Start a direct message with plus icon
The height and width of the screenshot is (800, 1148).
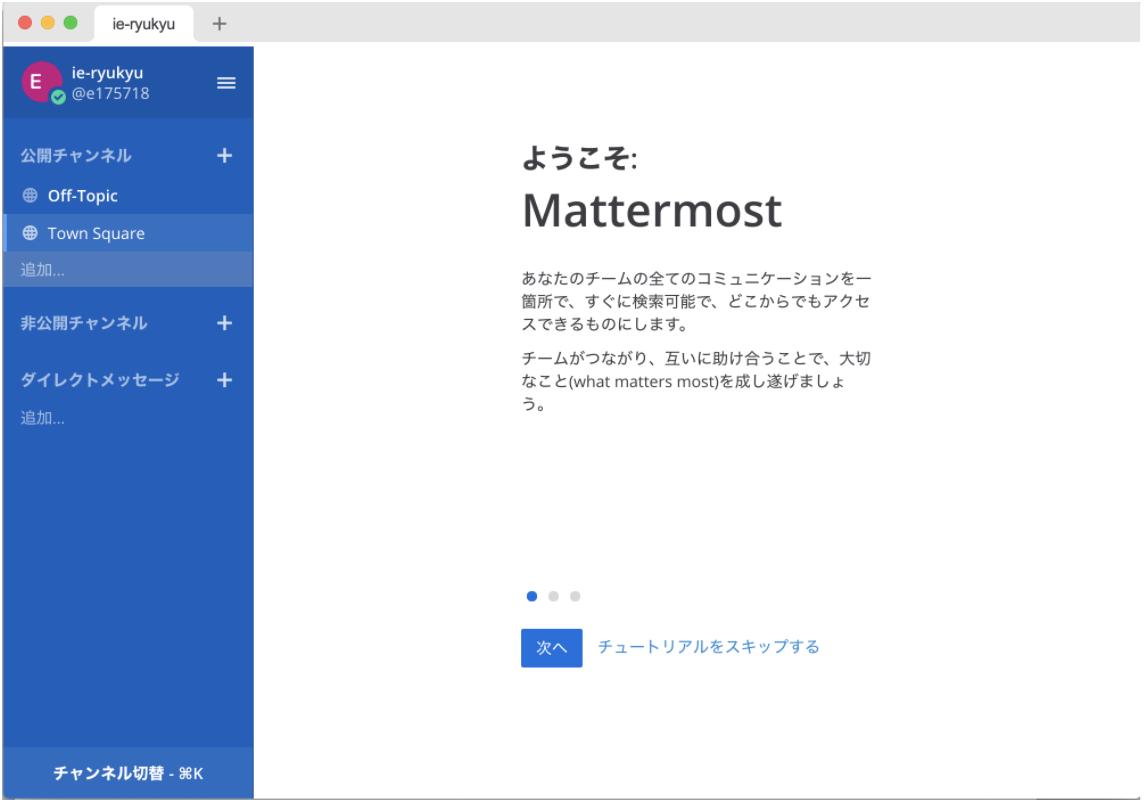pos(225,380)
